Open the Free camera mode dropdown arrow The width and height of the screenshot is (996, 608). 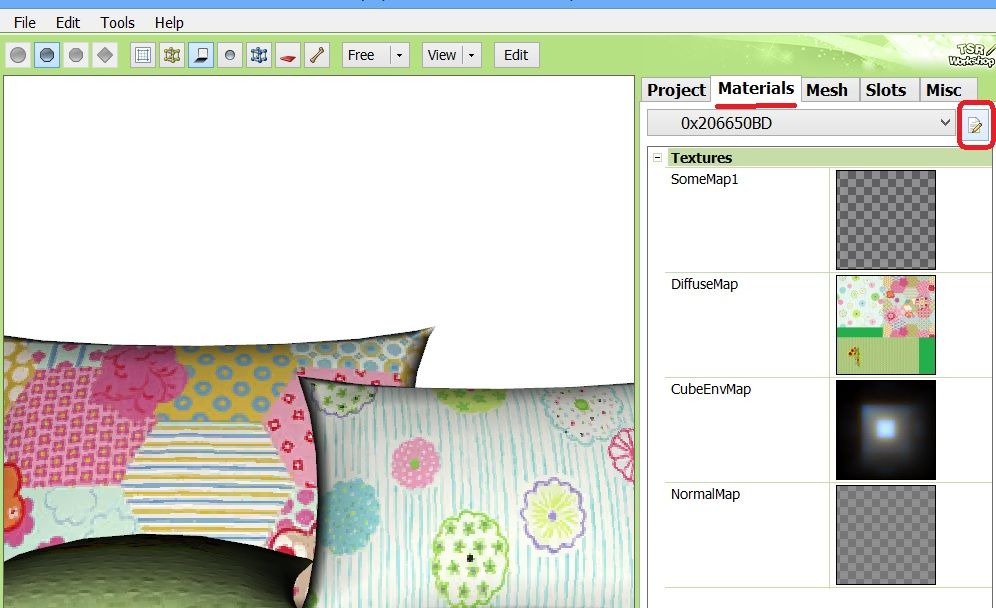point(400,55)
